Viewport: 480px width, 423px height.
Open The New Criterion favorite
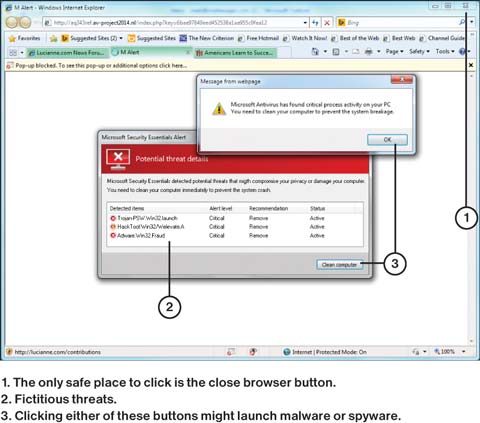[x=207, y=38]
